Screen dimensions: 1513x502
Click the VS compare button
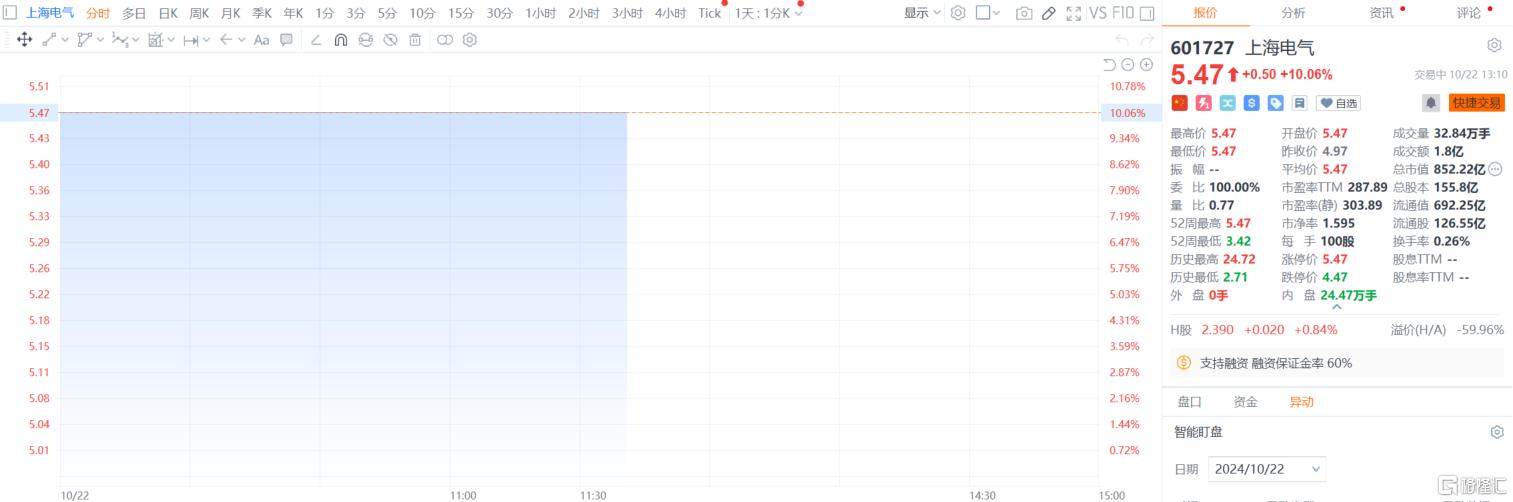point(1098,13)
